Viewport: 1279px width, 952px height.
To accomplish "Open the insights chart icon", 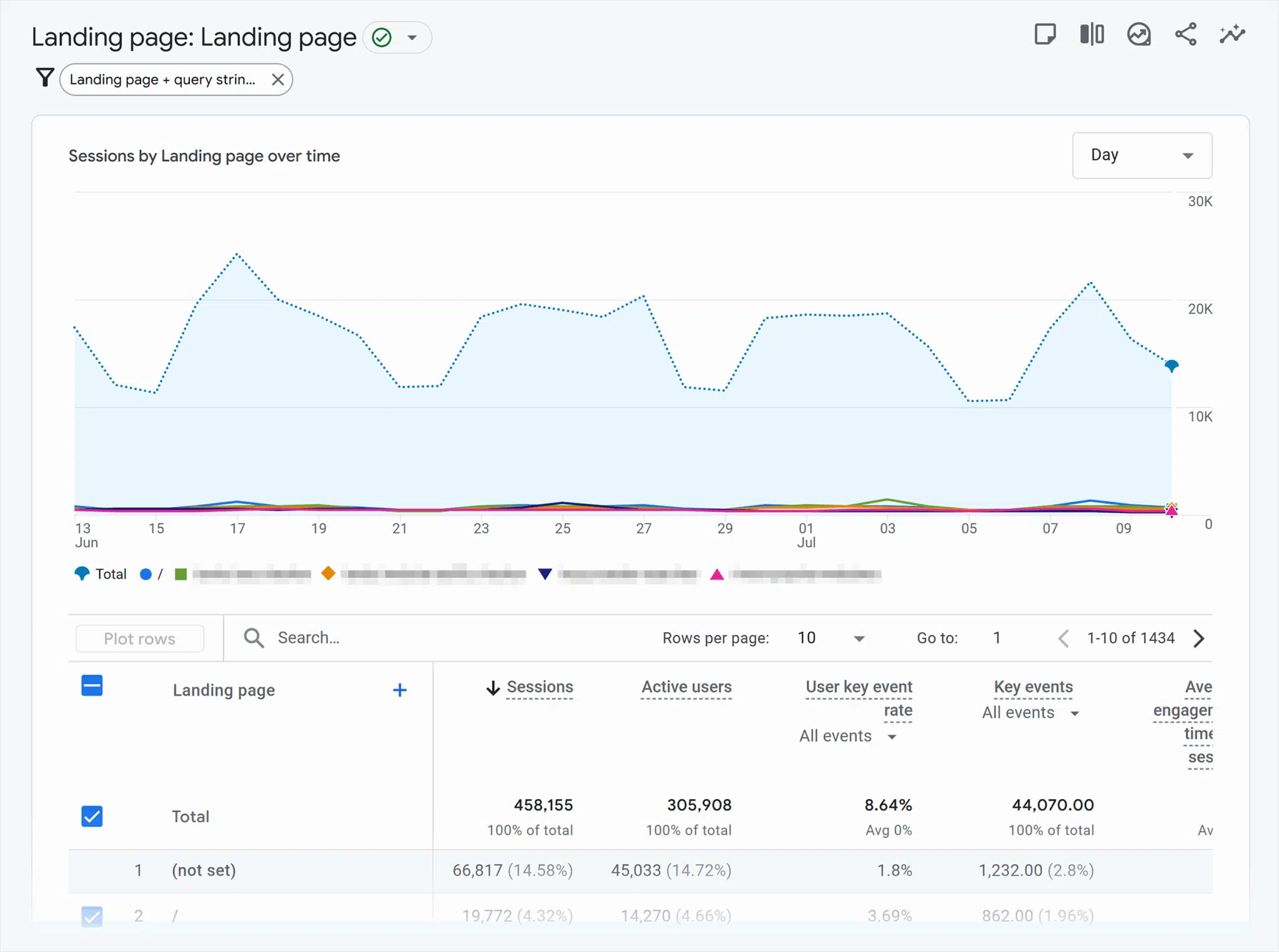I will pyautogui.click(x=1138, y=34).
